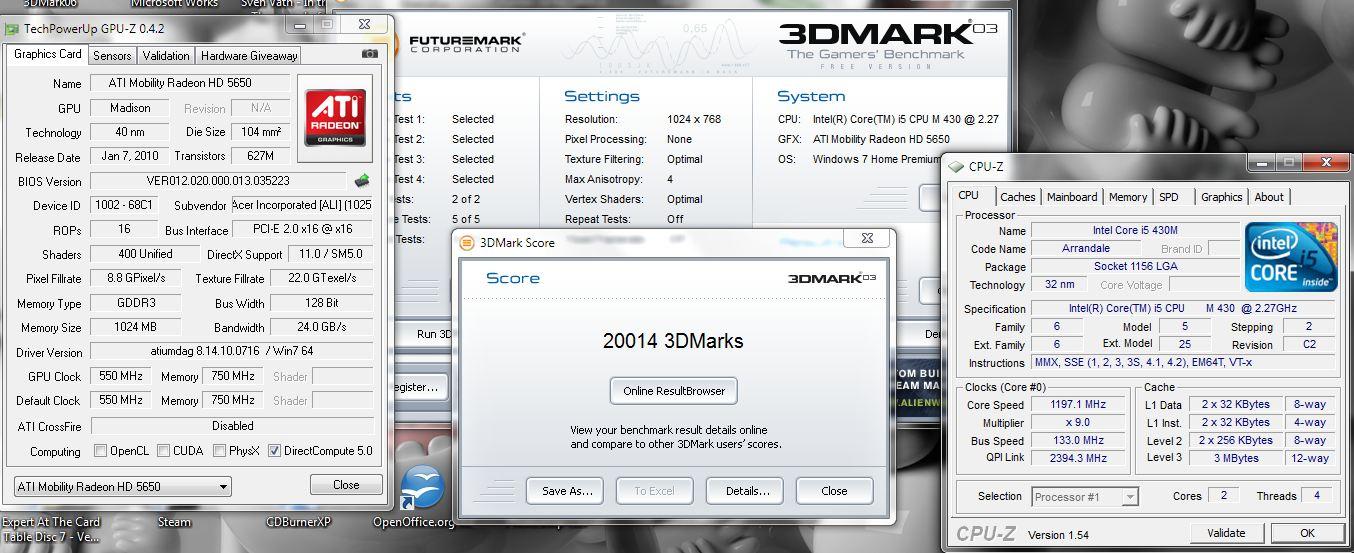The height and width of the screenshot is (553, 1354).
Task: Click the Intel Core i5 inside logo
Action: (x=1290, y=257)
